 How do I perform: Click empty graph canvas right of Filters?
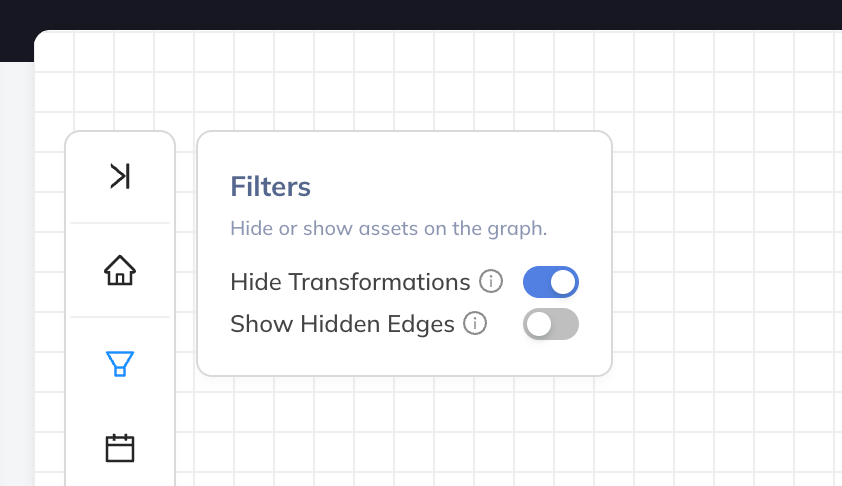coord(725,252)
